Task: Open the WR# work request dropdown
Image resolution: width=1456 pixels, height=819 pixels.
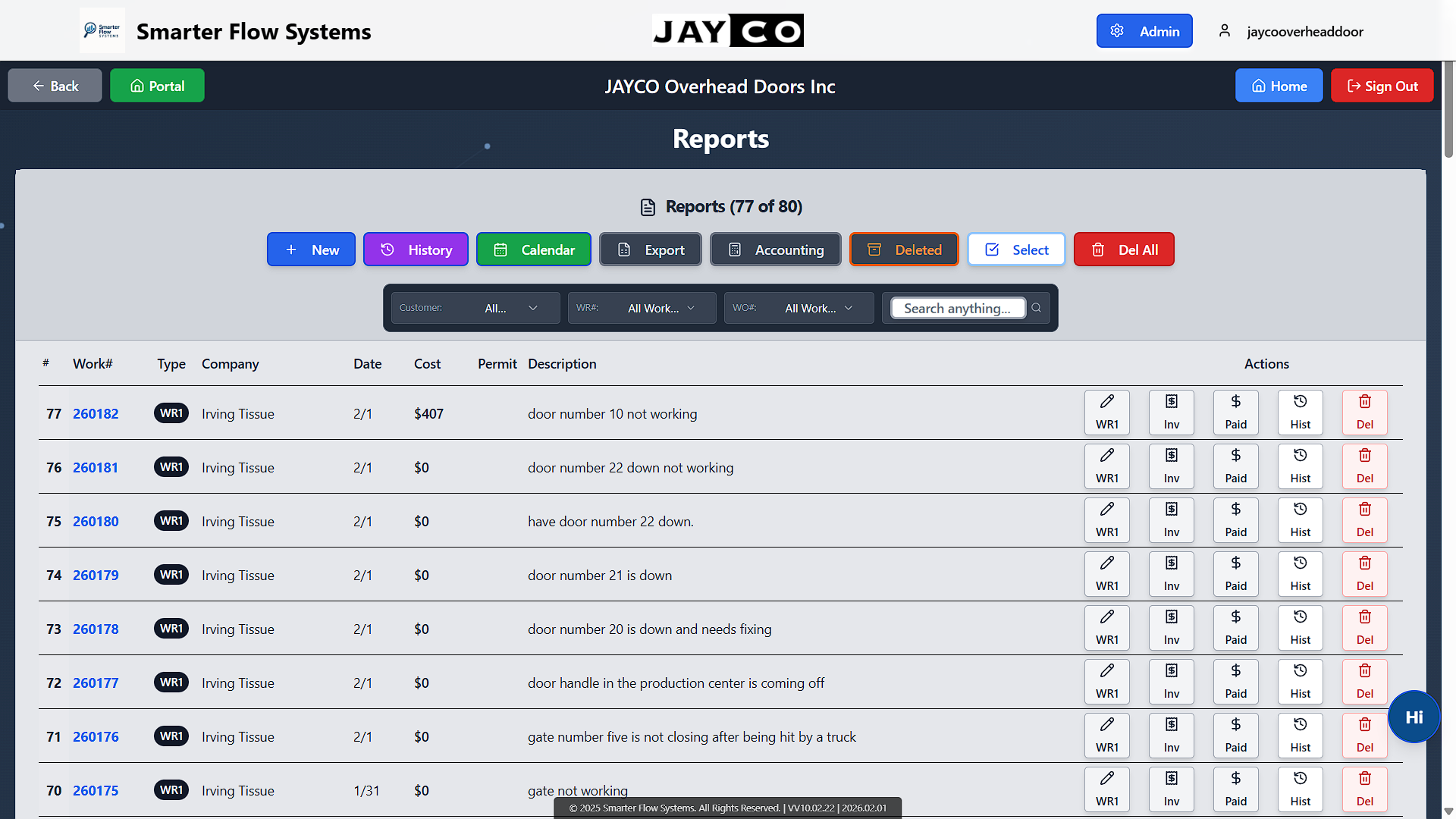Action: tap(642, 308)
